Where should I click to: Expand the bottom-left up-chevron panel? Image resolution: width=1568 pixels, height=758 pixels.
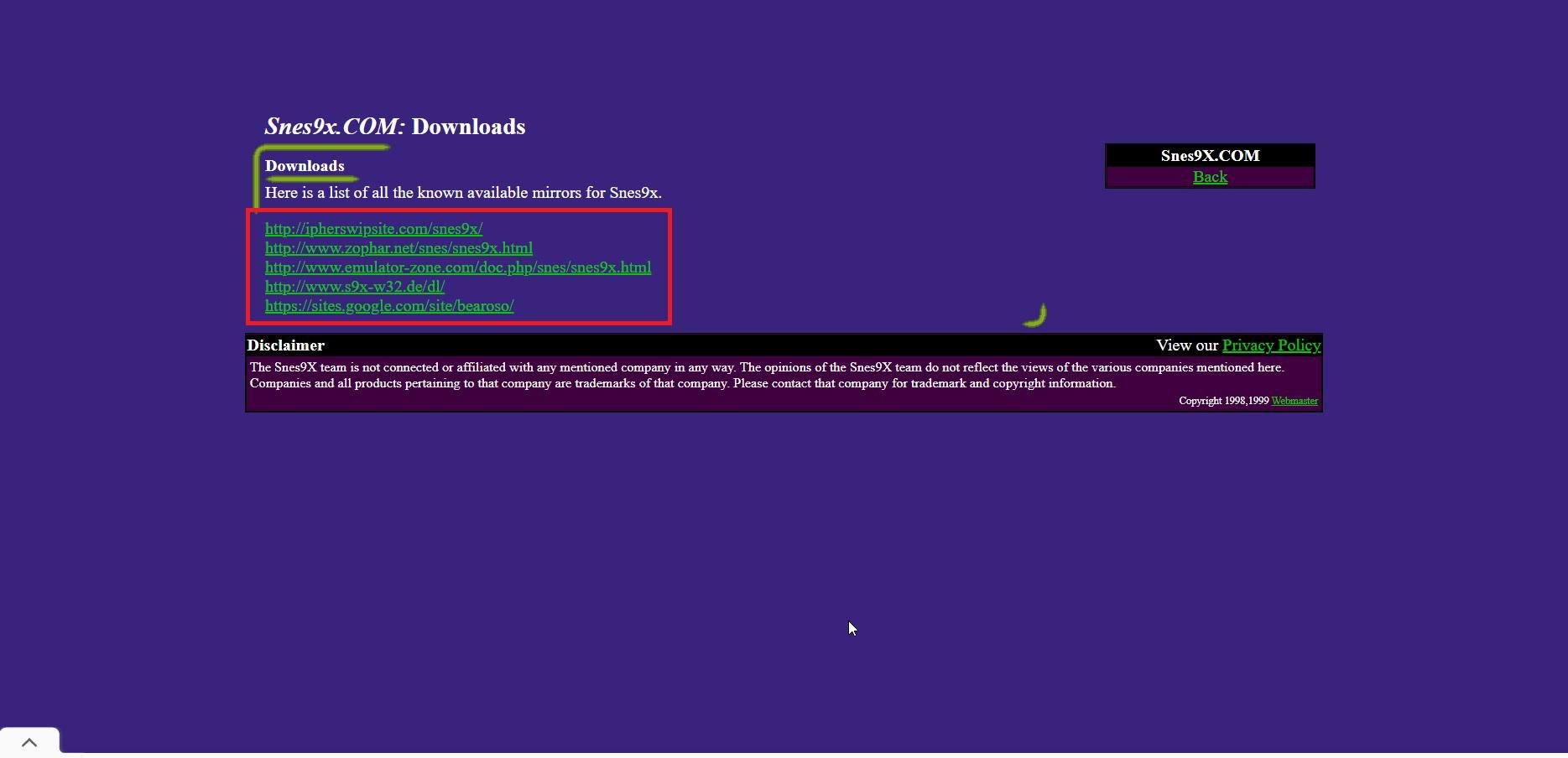29,742
